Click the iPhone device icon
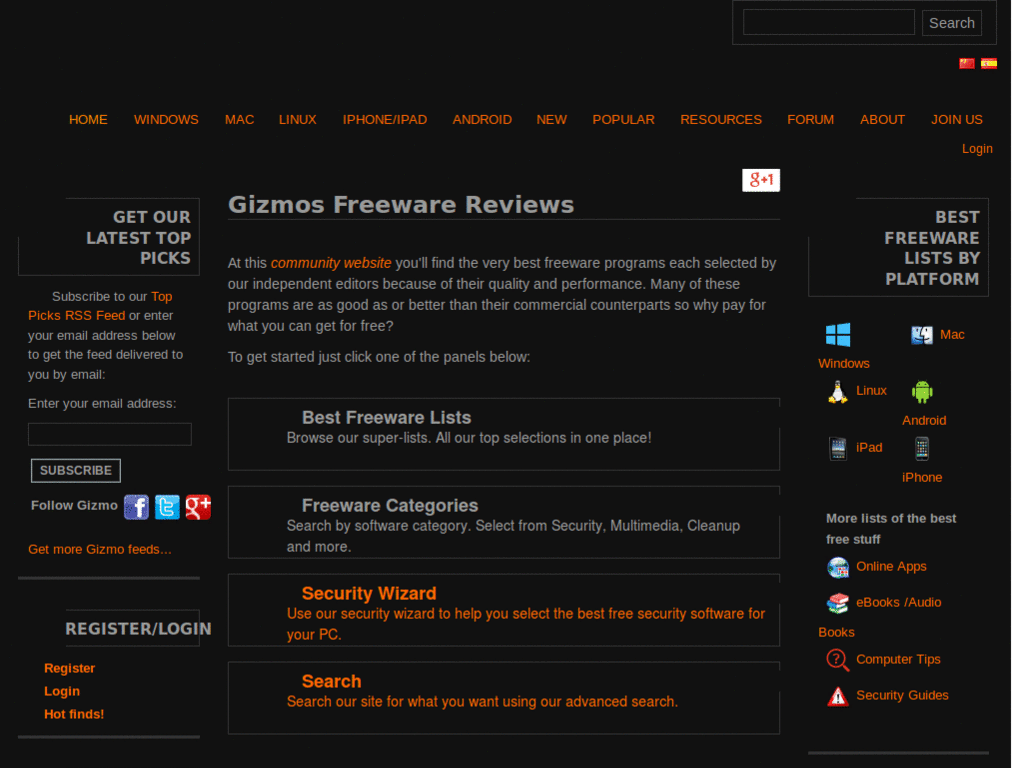The width and height of the screenshot is (1024, 768). pyautogui.click(x=921, y=449)
